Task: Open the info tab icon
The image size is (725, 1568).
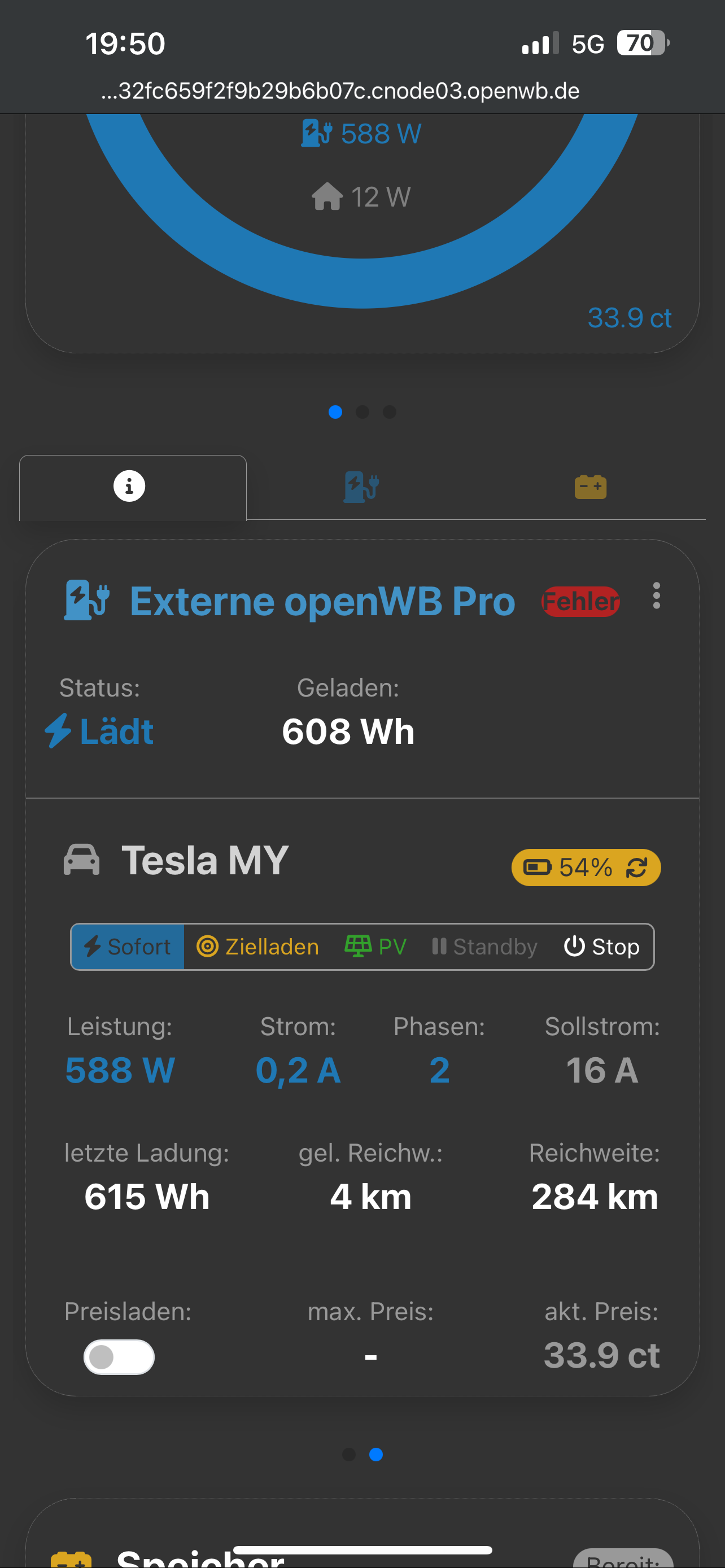Action: (129, 487)
